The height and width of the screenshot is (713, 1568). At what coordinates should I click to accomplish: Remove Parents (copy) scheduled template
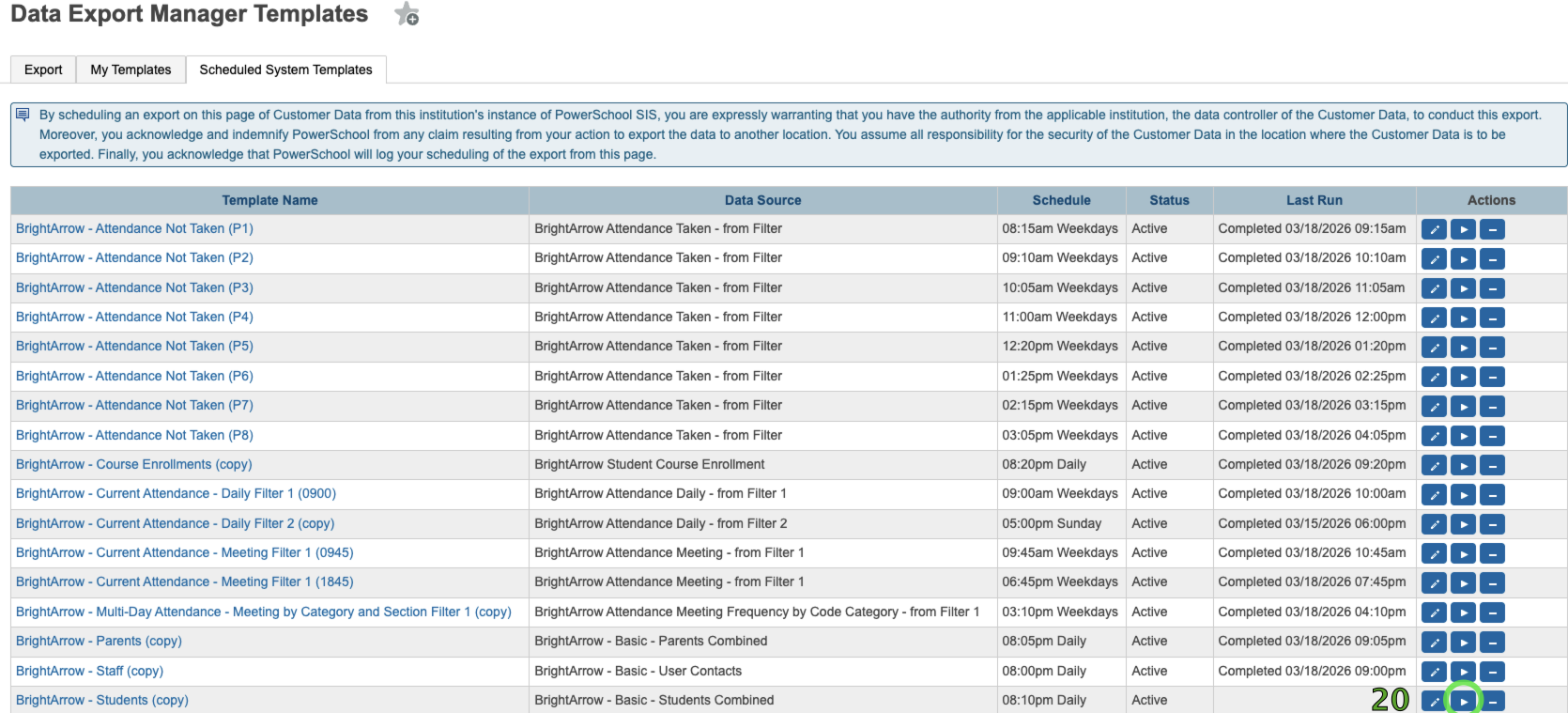[1492, 643]
